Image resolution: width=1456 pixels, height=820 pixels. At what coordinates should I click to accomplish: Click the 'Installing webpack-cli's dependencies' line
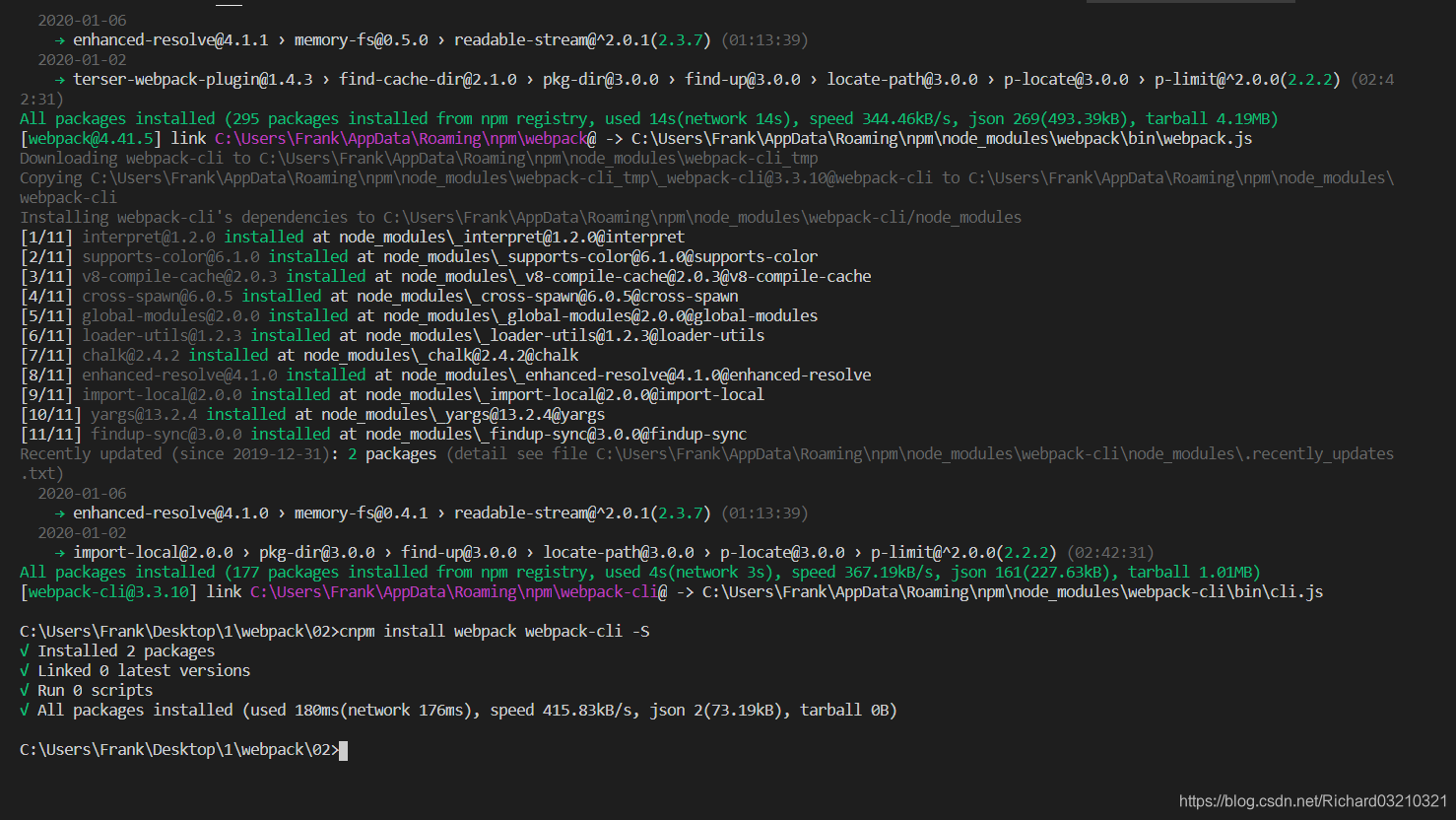[x=520, y=217]
